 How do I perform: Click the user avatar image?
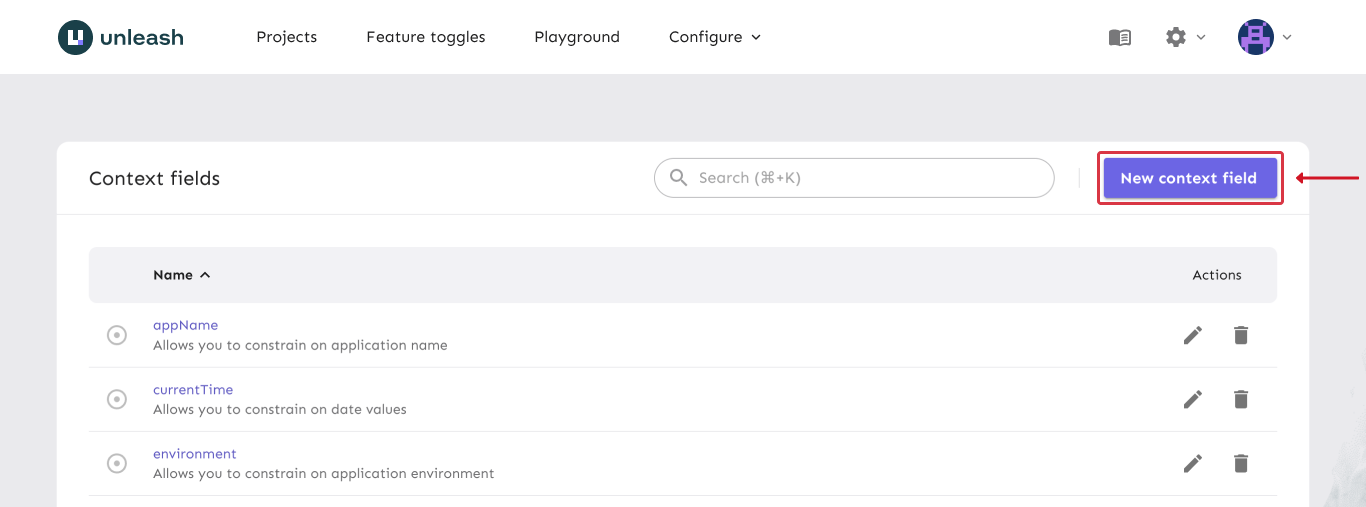1255,37
